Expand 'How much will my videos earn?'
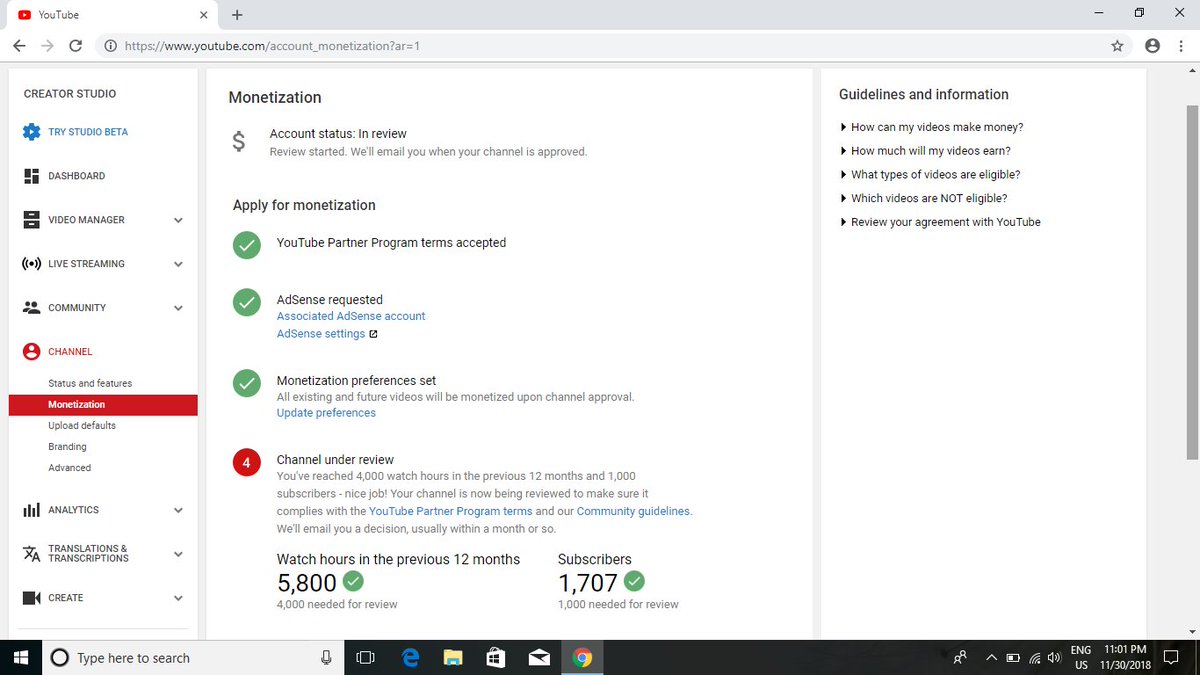This screenshot has height=675, width=1200. tap(926, 151)
